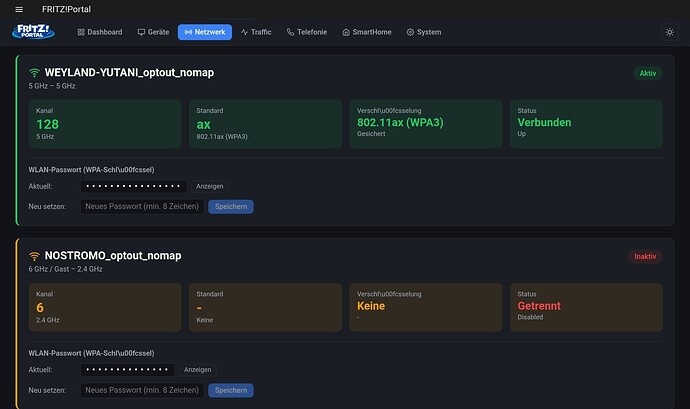The height and width of the screenshot is (409, 690).
Task: Click the Aktiv status badge
Action: [x=647, y=74]
